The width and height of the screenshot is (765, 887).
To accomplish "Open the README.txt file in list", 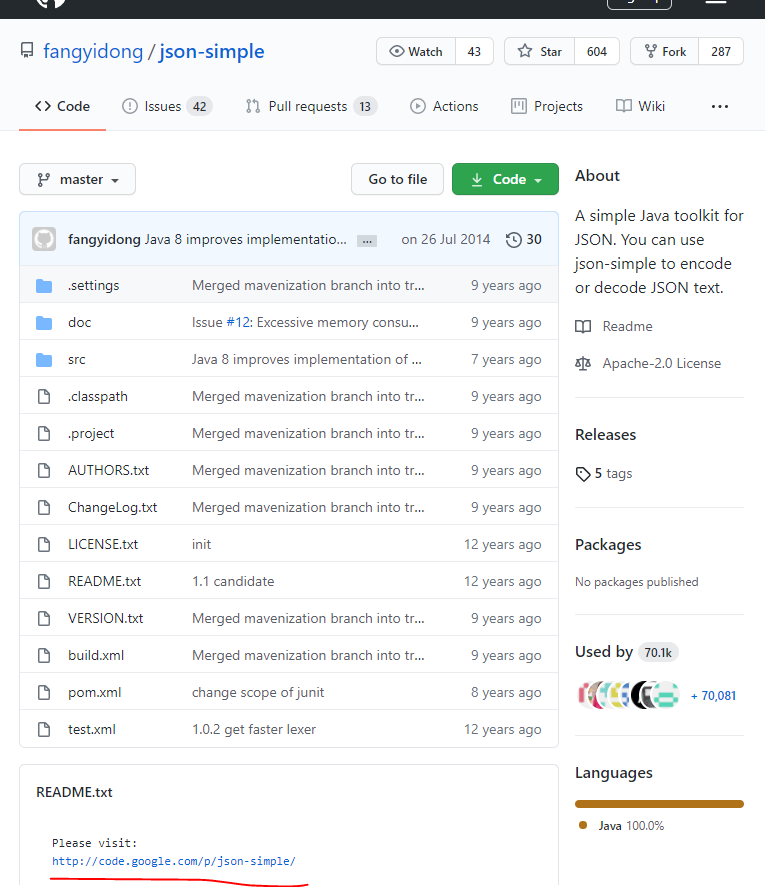I will coord(105,582).
